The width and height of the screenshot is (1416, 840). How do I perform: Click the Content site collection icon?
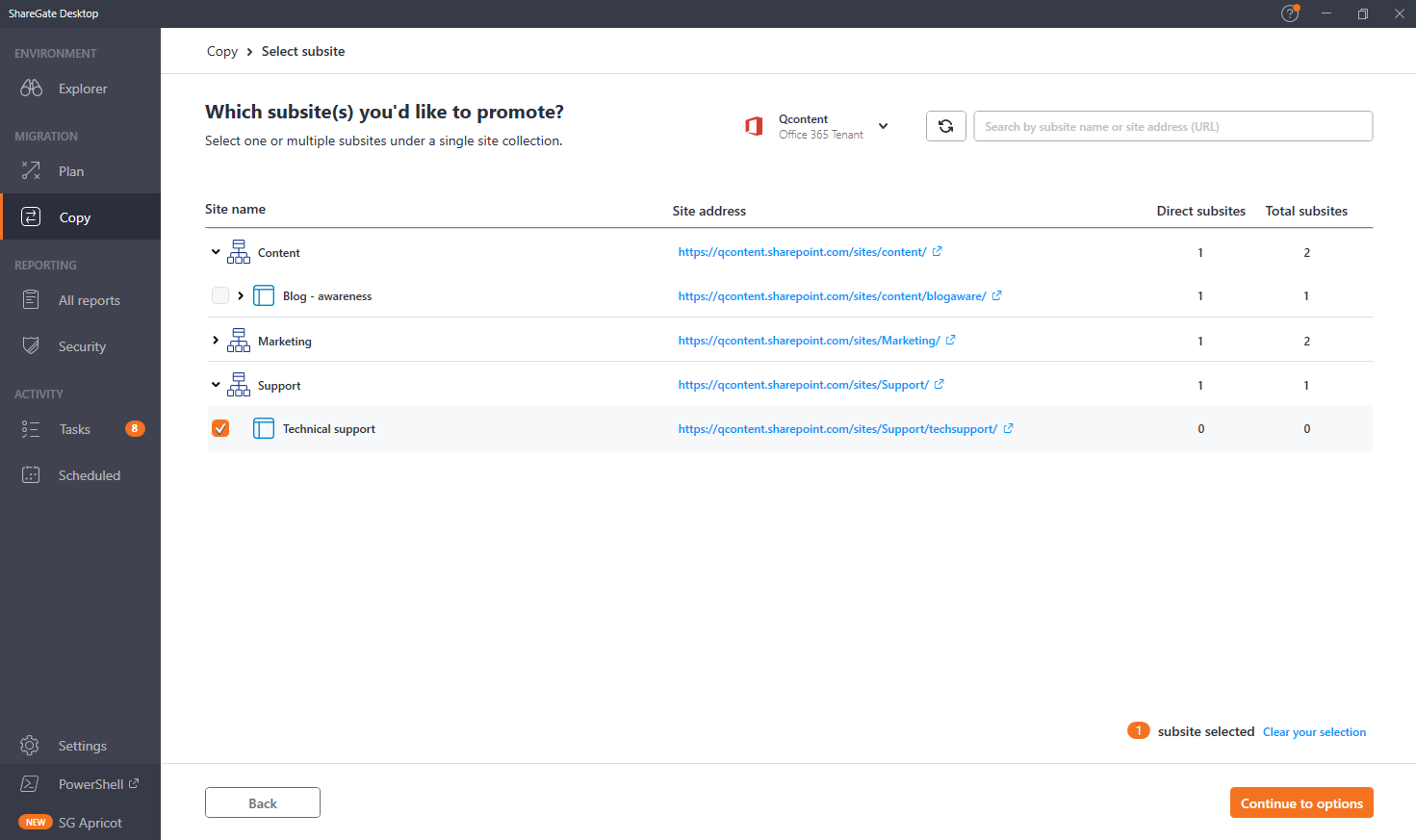point(238,252)
